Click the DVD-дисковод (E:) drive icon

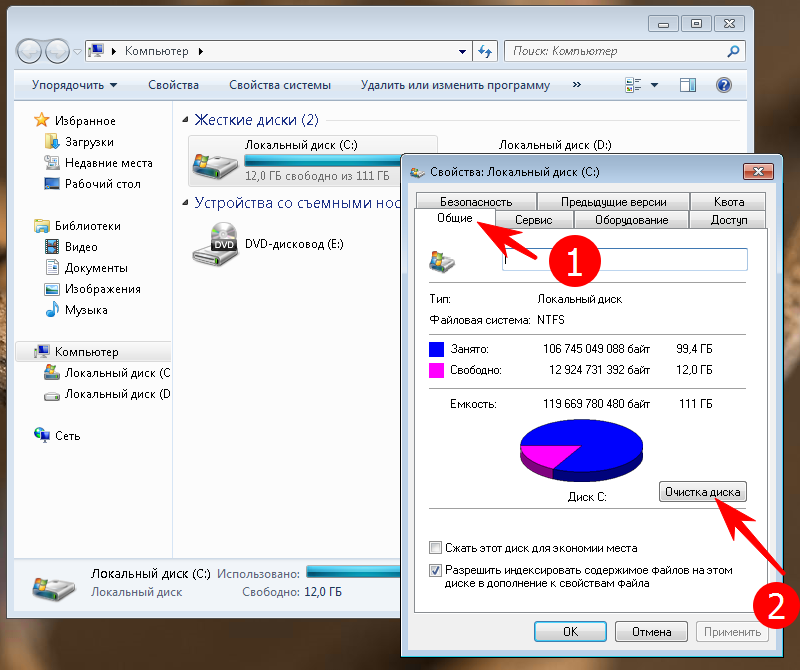(x=215, y=244)
